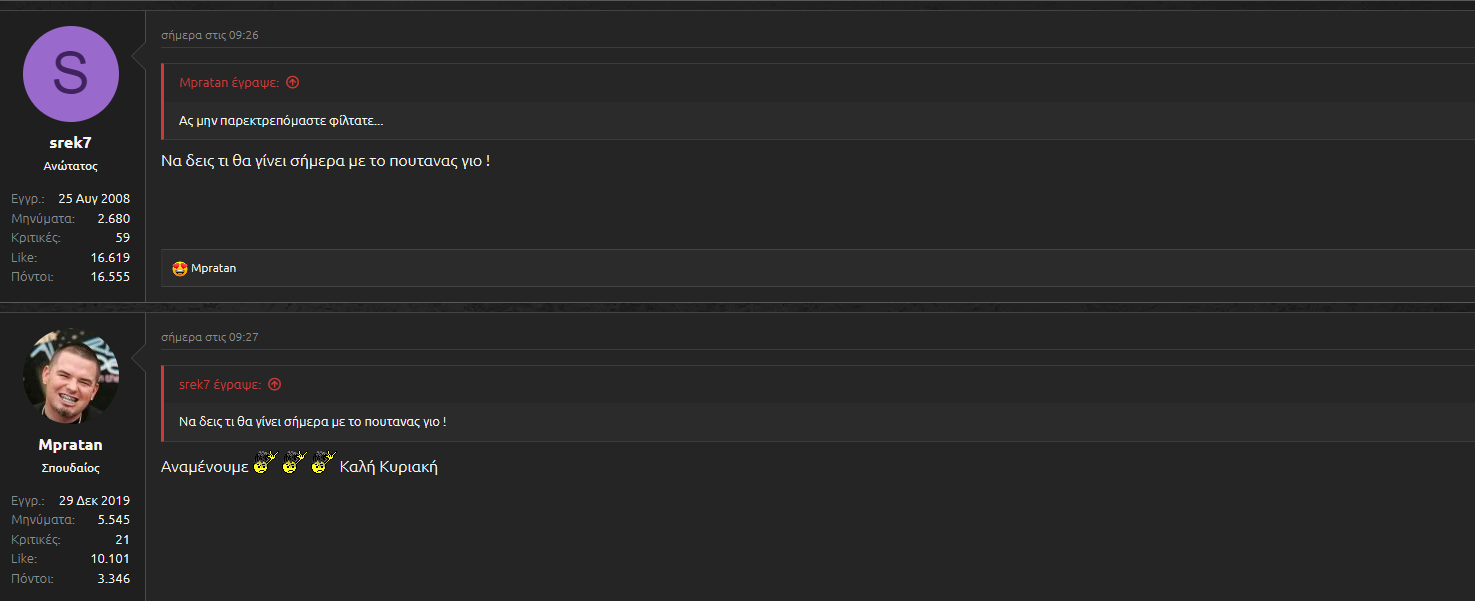View Mpratan's reviews count 21
This screenshot has height=601, width=1475.
tap(122, 540)
